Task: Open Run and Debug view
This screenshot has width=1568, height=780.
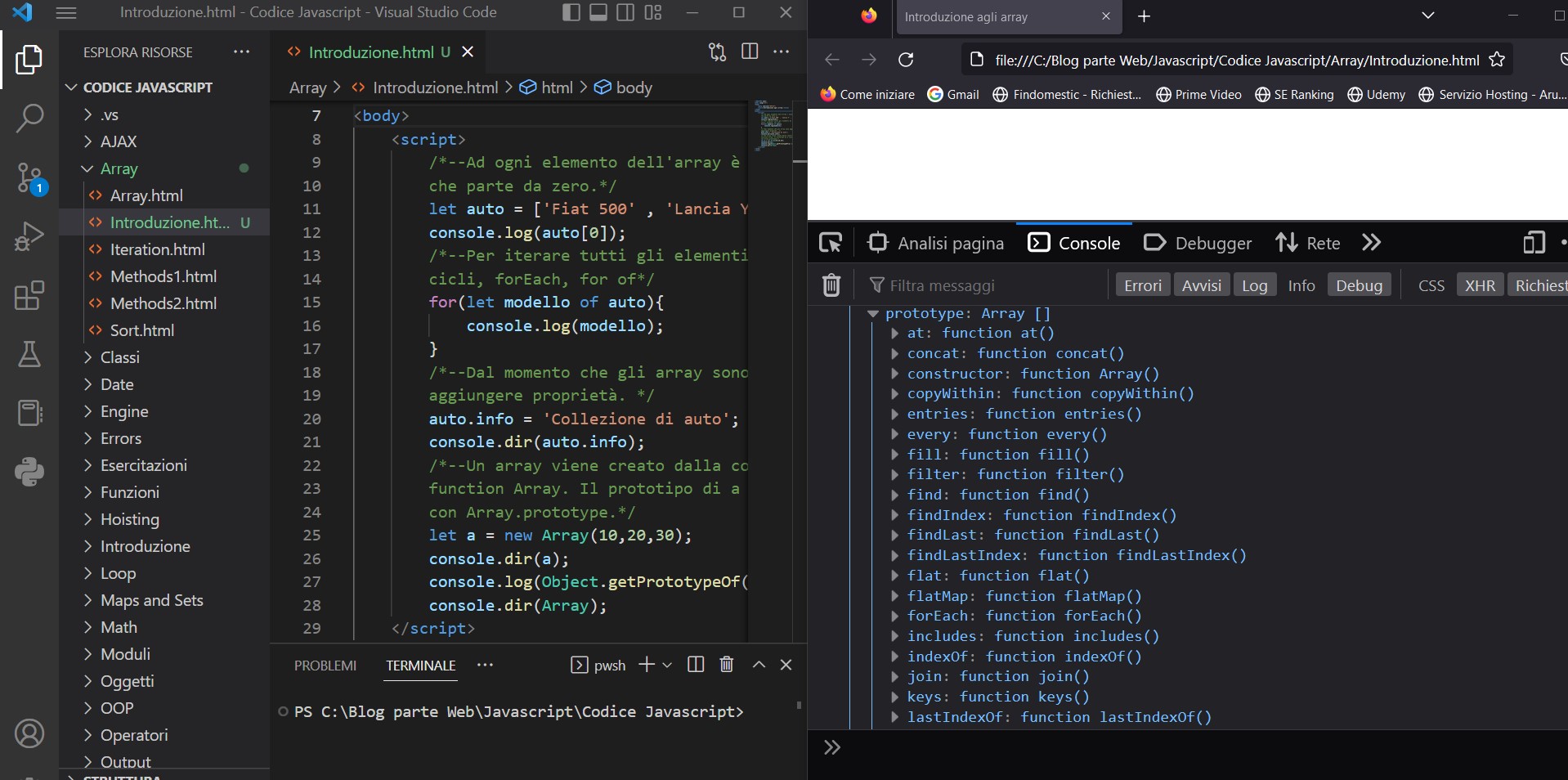Action: click(x=29, y=236)
